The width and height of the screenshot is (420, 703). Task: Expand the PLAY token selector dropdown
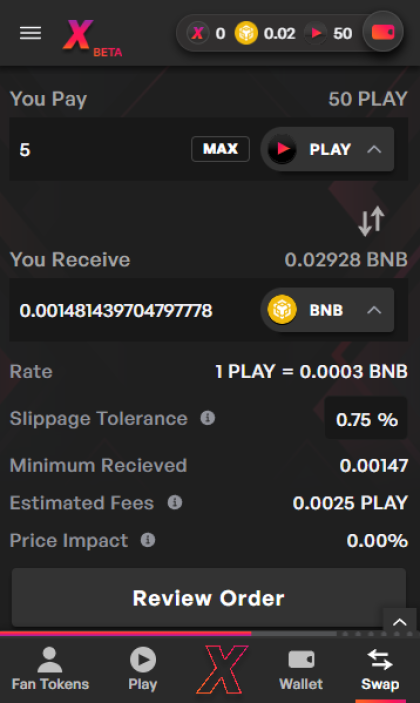pos(327,149)
